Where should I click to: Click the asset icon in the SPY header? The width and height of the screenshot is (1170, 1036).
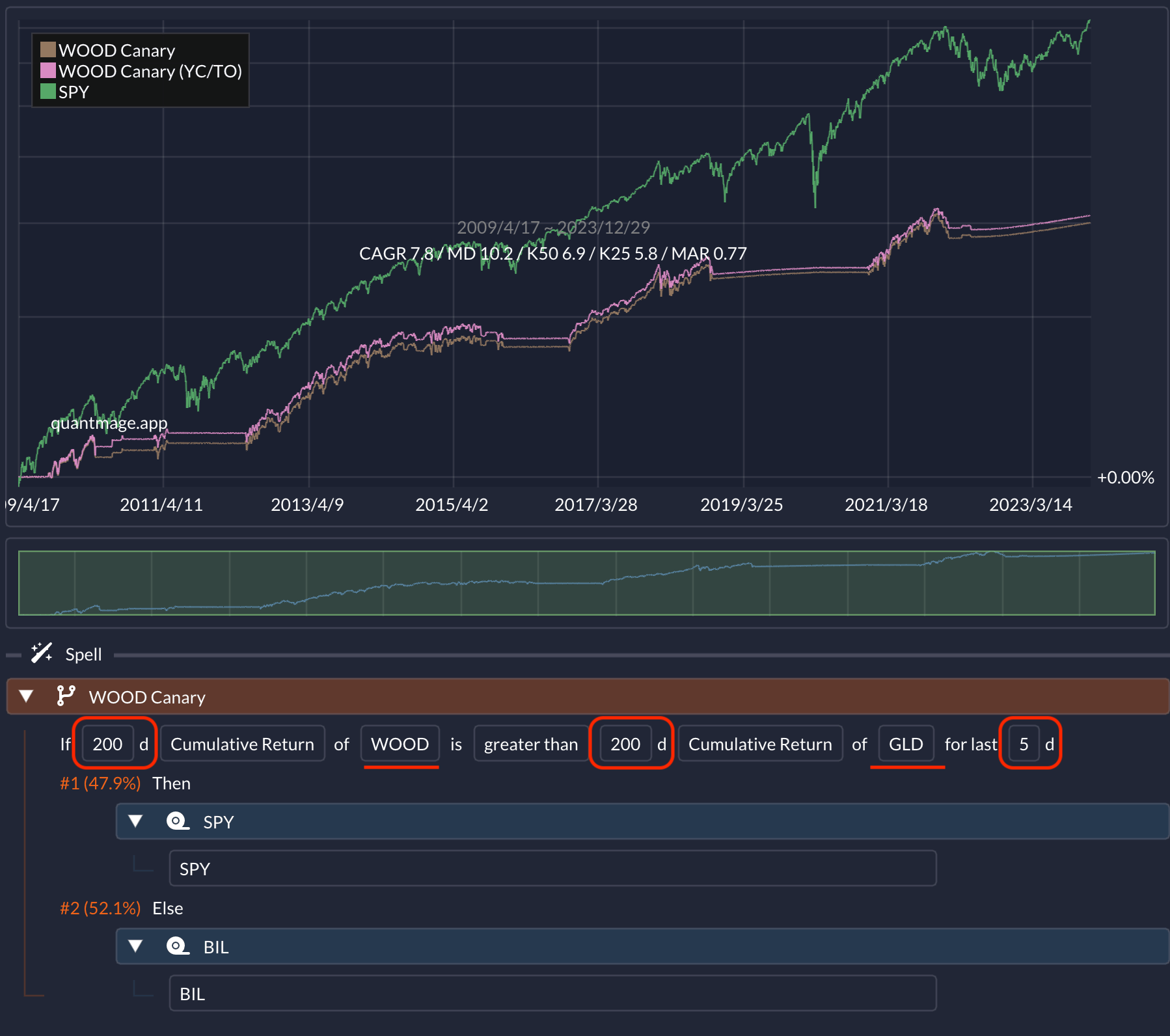point(178,821)
